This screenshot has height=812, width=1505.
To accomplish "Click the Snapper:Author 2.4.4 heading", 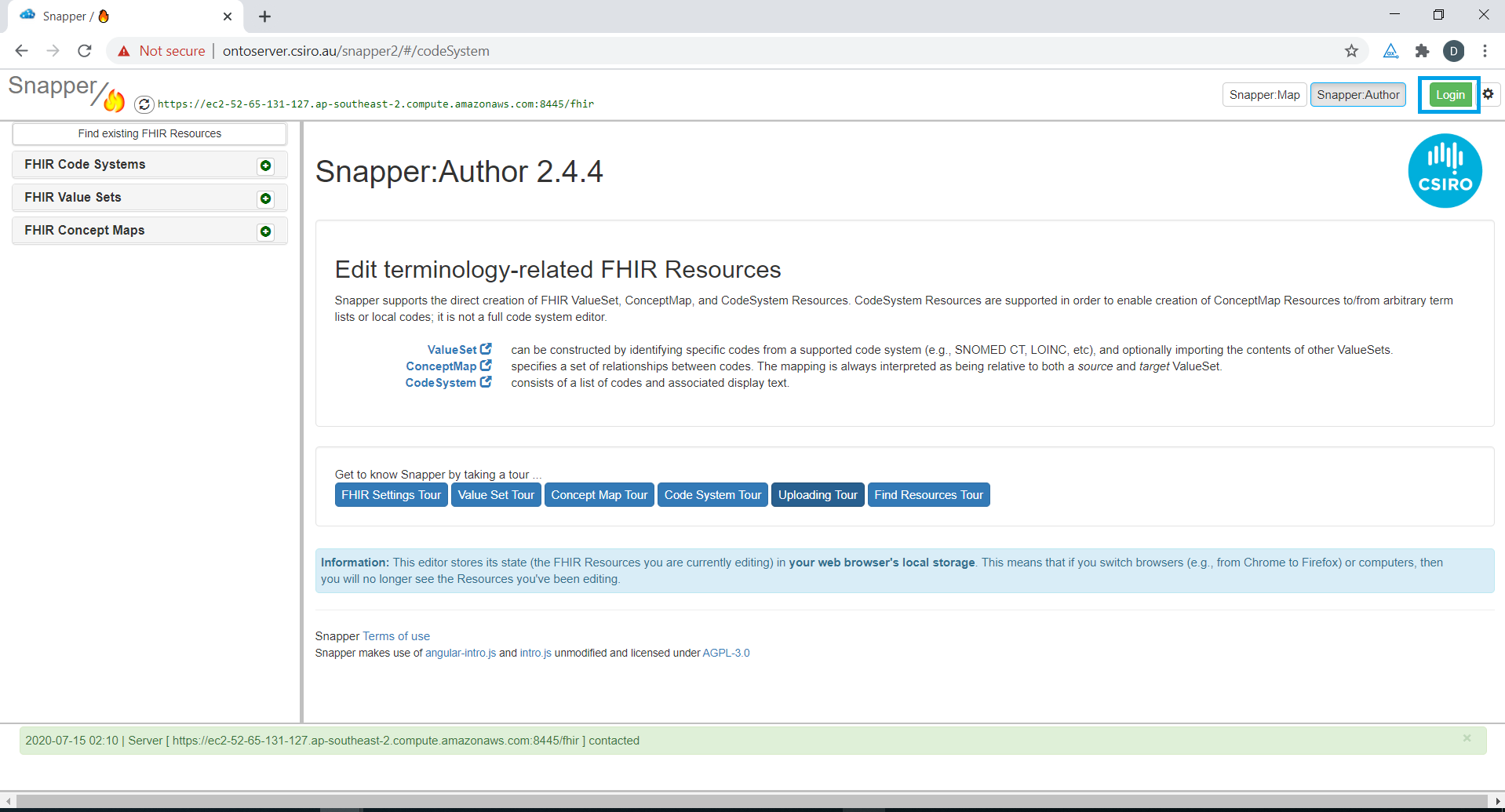I will [x=459, y=172].
